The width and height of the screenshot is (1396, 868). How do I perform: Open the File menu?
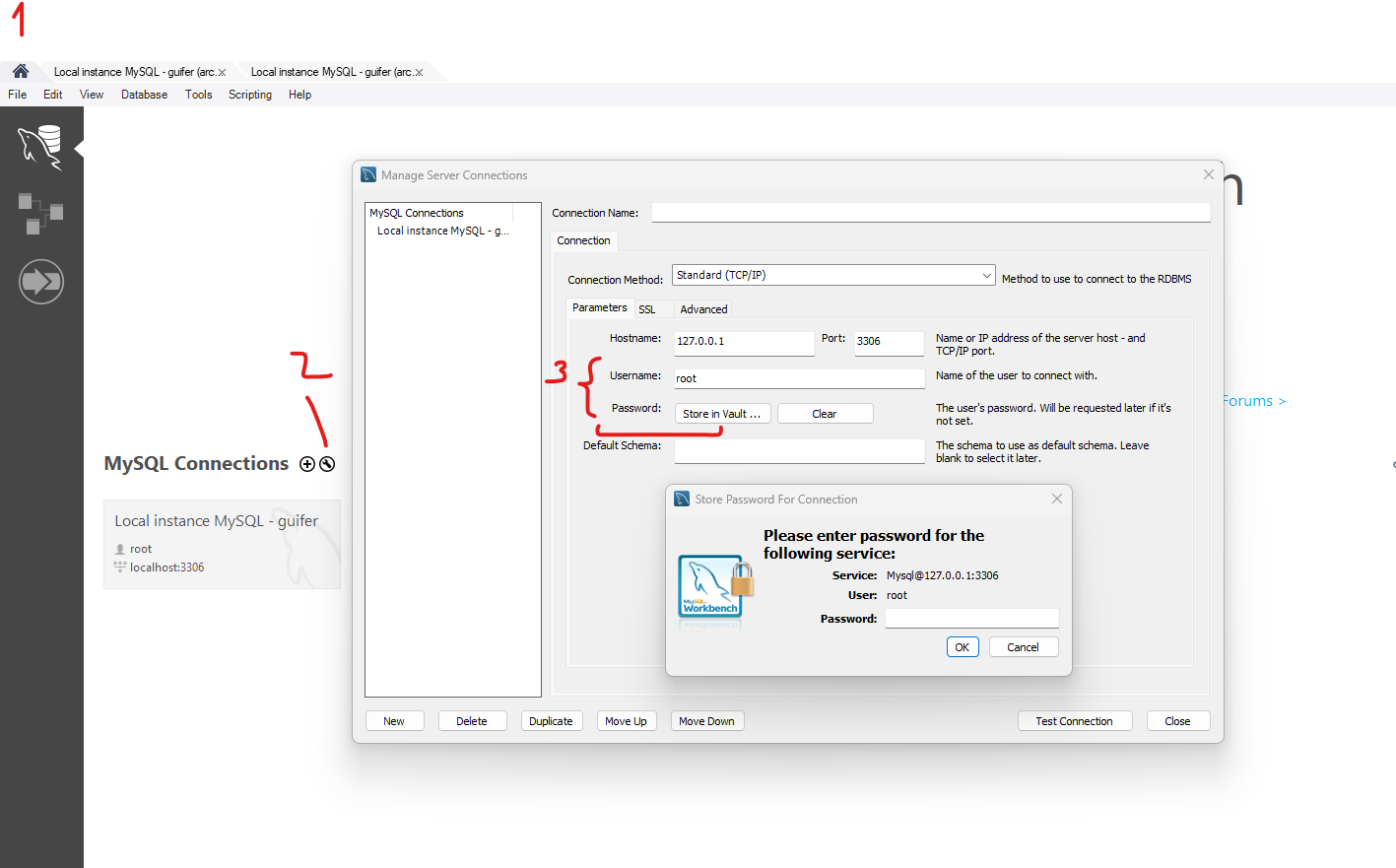click(x=18, y=95)
